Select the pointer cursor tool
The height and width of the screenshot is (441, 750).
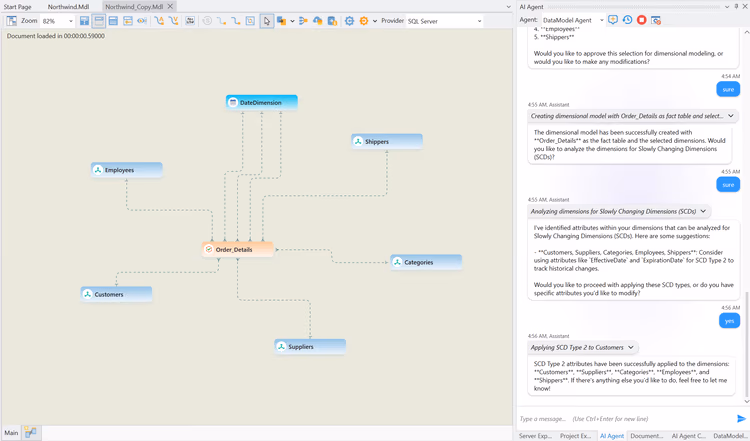coord(267,21)
